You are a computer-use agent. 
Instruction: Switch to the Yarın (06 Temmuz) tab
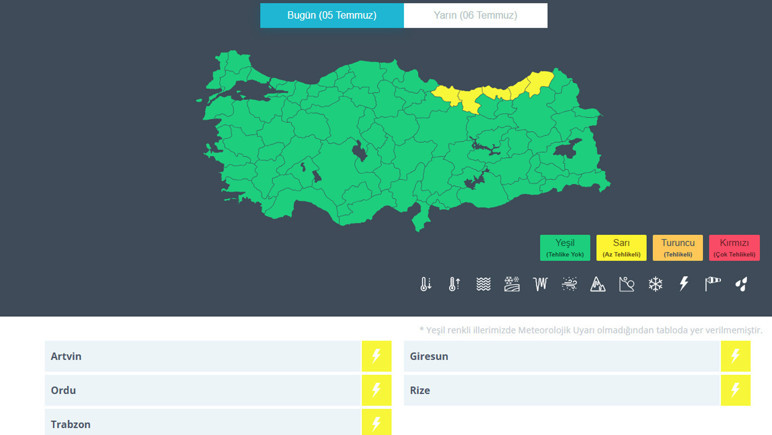tap(476, 15)
